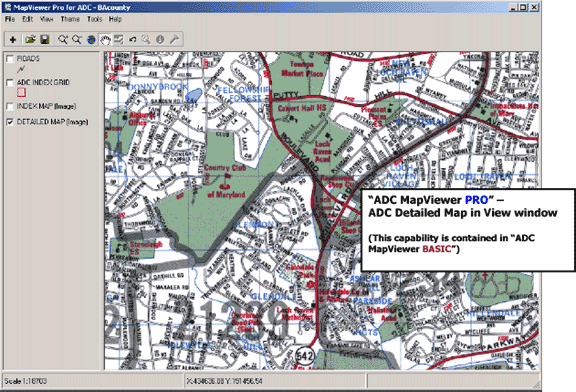Select the hand pan tool
The image size is (576, 392).
[105, 39]
